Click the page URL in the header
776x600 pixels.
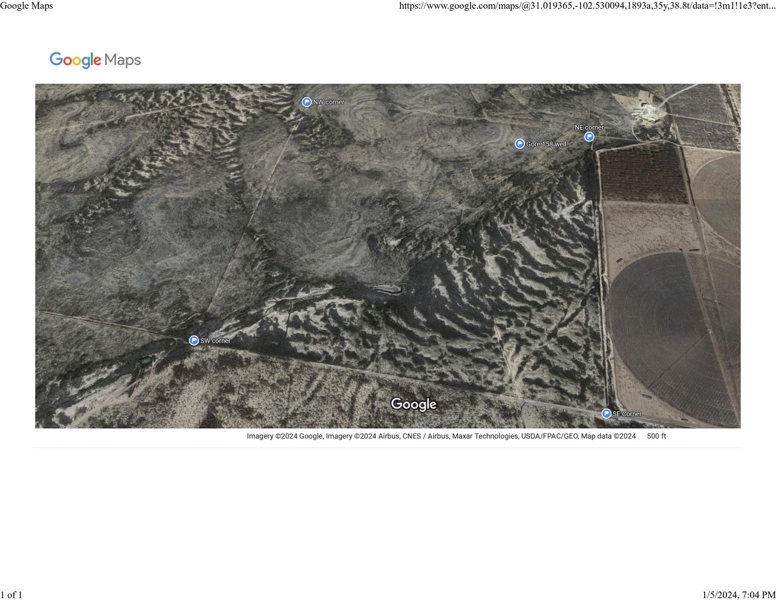[x=586, y=6]
